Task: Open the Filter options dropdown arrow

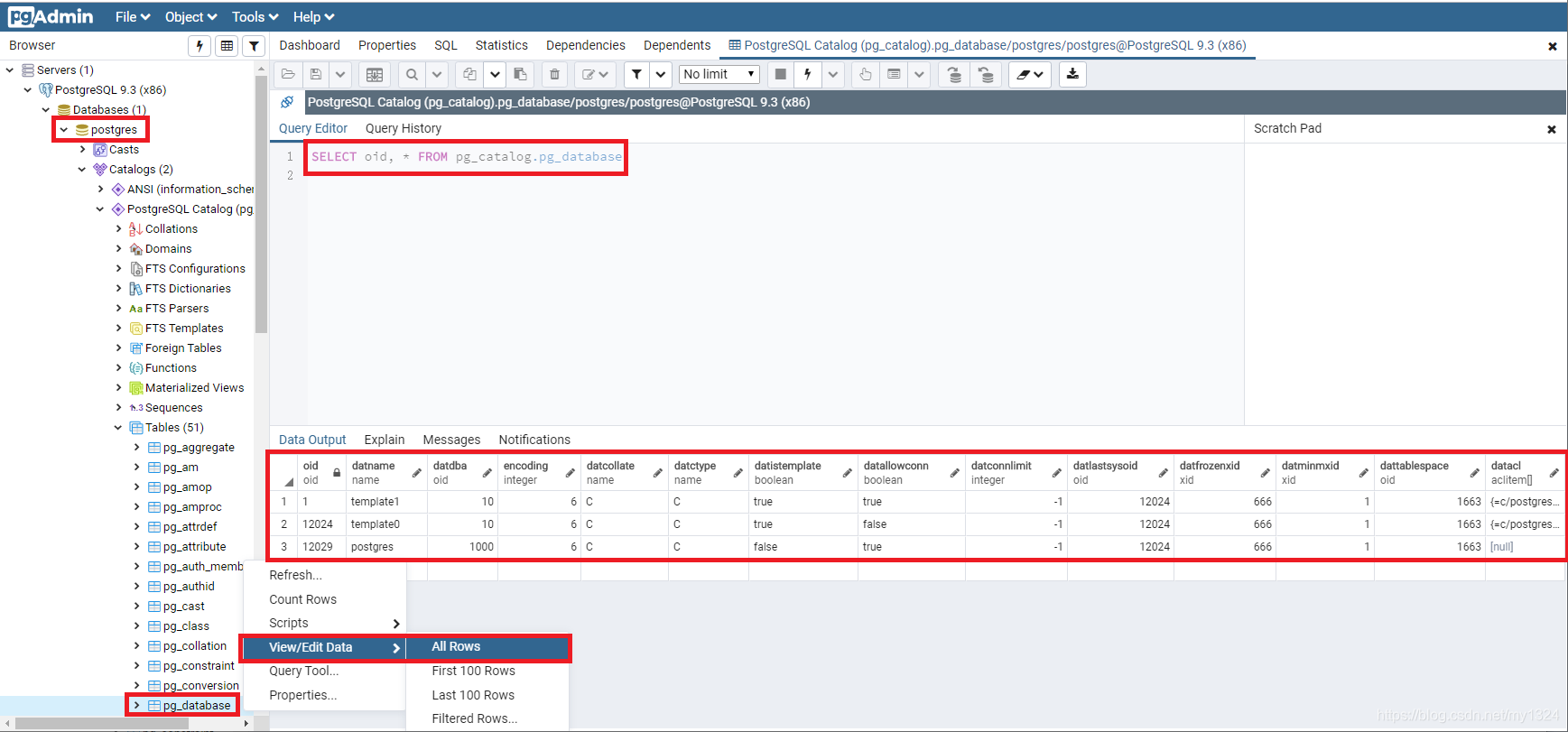Action: (661, 74)
